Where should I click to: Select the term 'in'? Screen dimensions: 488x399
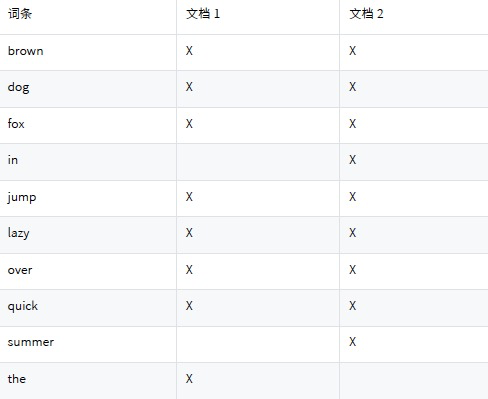coord(13,160)
